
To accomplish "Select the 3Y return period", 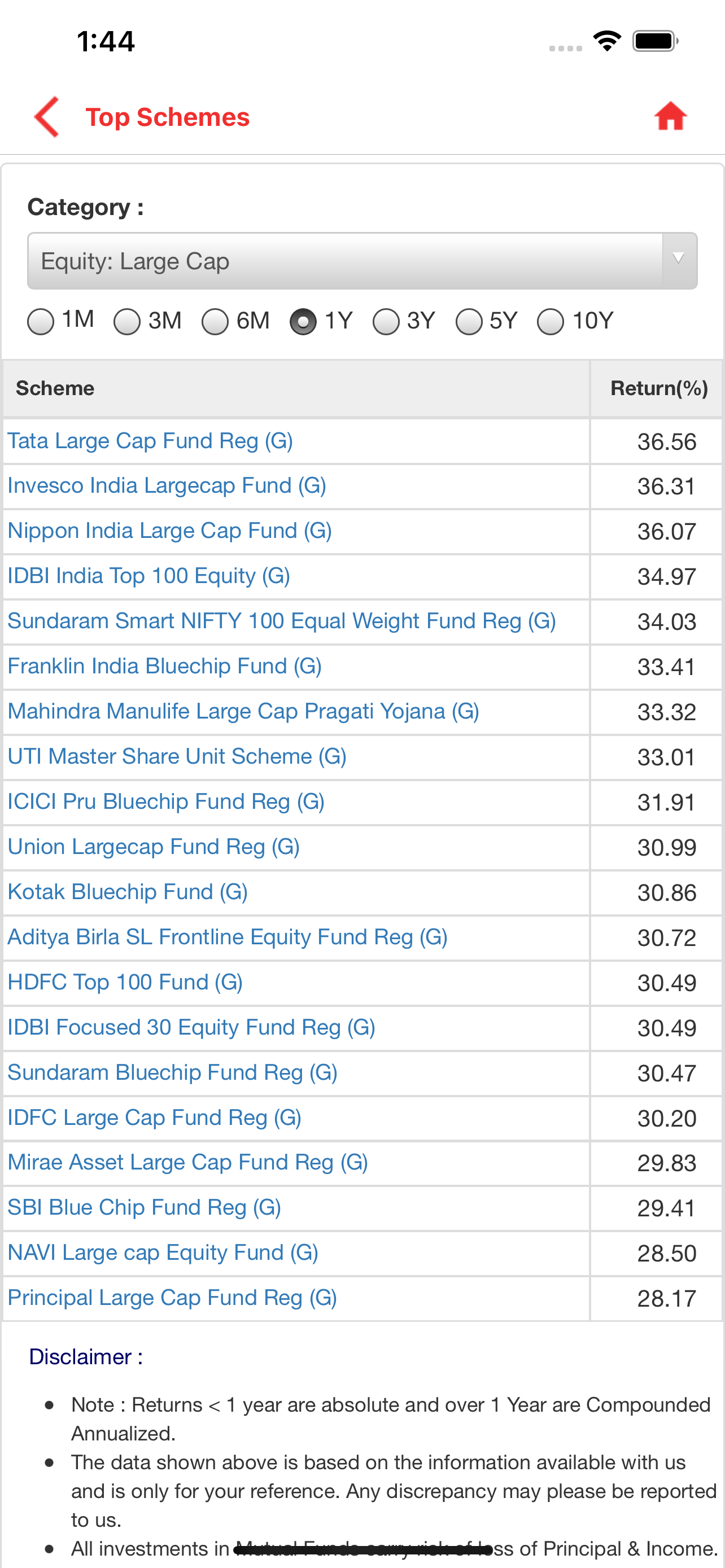I will pos(386,321).
